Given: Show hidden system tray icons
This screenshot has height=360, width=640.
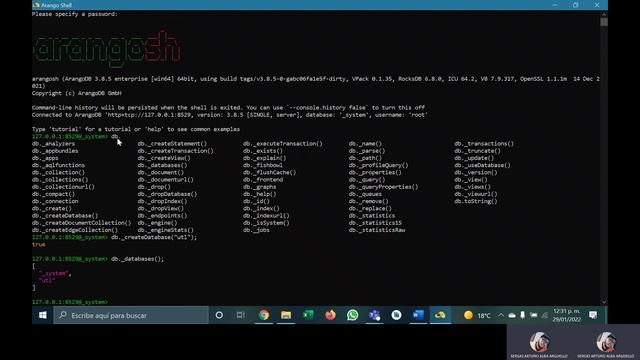Looking at the screenshot, I should tap(501, 315).
